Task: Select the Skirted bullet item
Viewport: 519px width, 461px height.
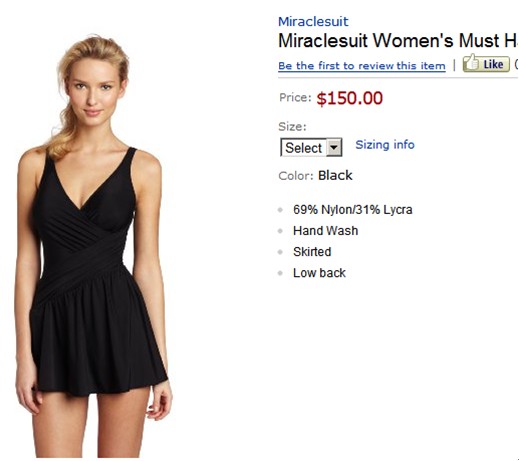Action: click(x=312, y=252)
